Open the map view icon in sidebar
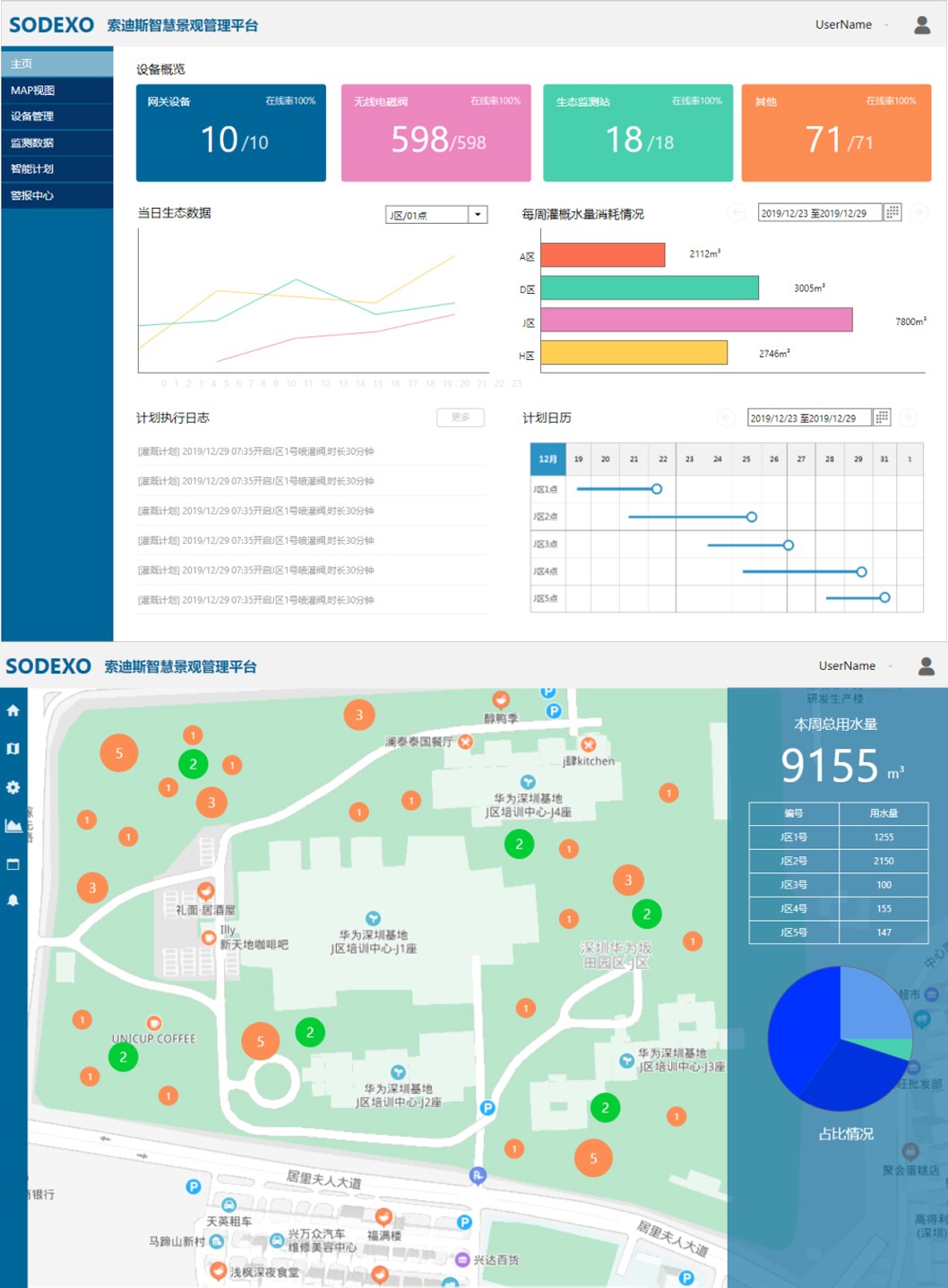948x1288 pixels. (13, 749)
